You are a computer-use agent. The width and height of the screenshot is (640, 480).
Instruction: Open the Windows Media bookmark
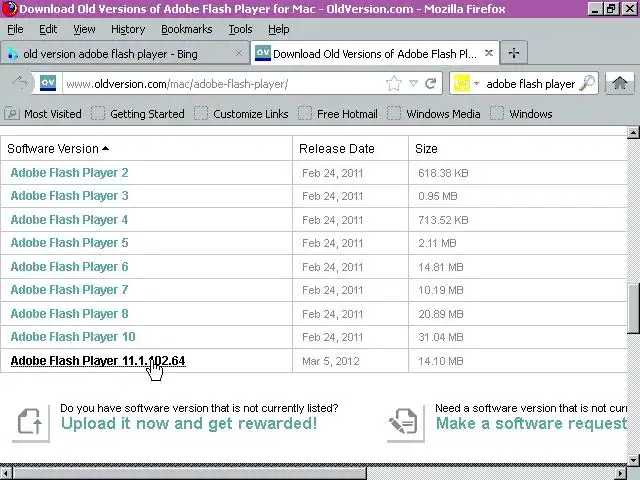tap(434, 114)
